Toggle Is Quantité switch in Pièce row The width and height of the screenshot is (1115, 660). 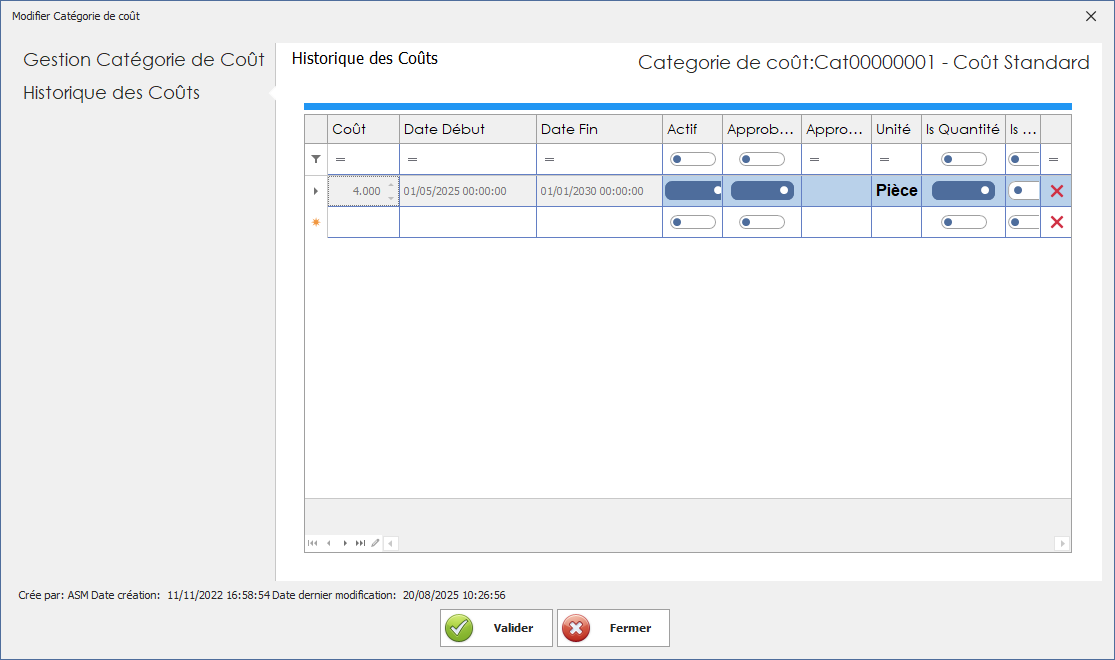[x=963, y=190]
